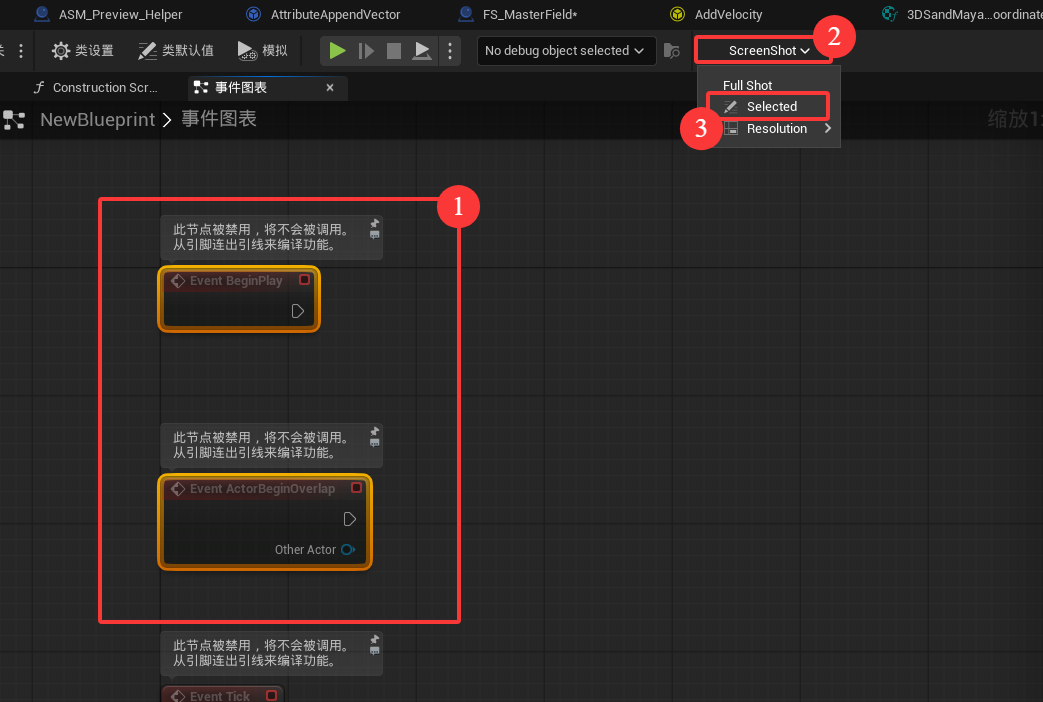The height and width of the screenshot is (702, 1043).
Task: Click the class defaults button
Action: (176, 51)
